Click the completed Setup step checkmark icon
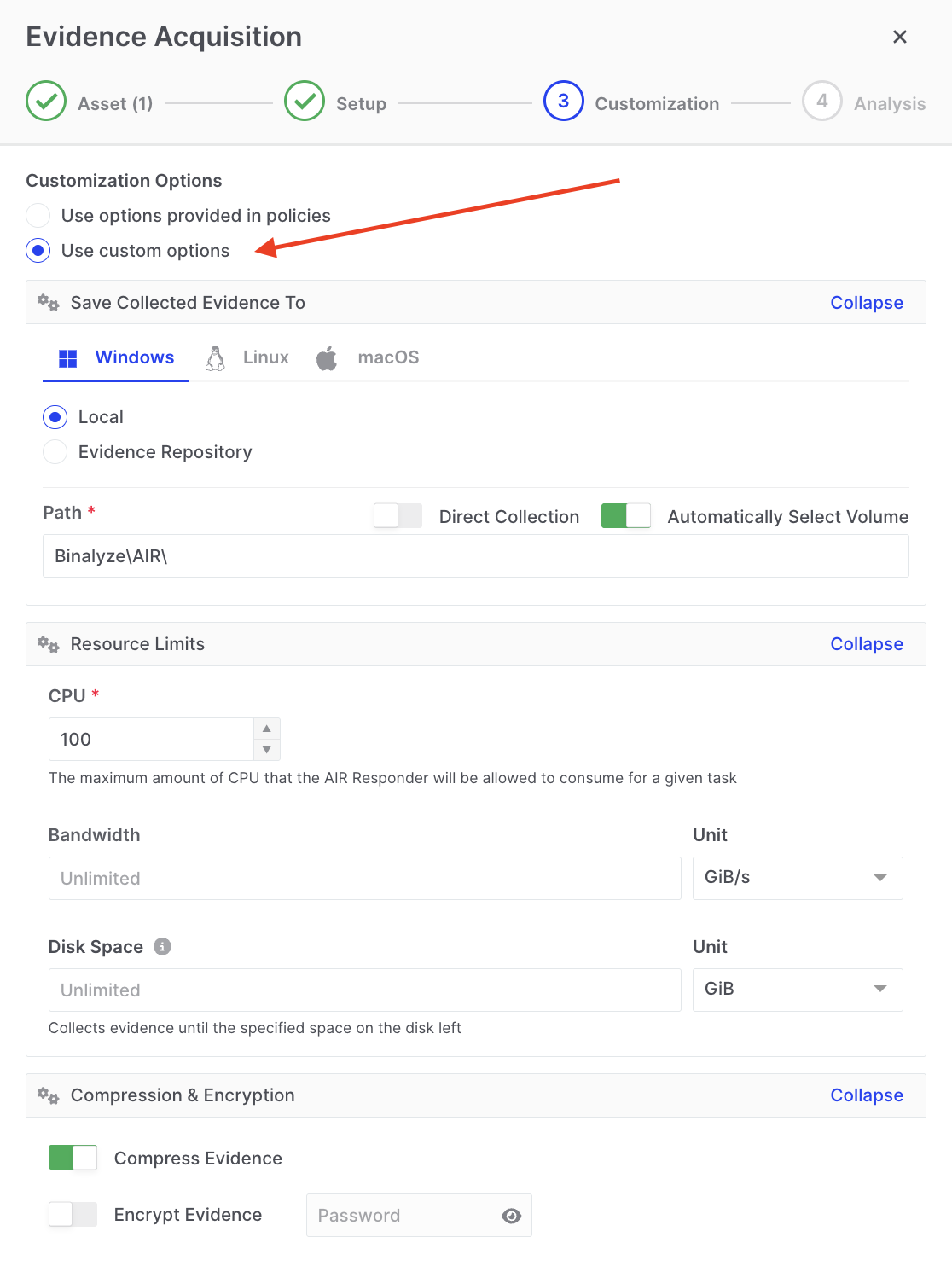Image resolution: width=952 pixels, height=1266 pixels. point(305,102)
